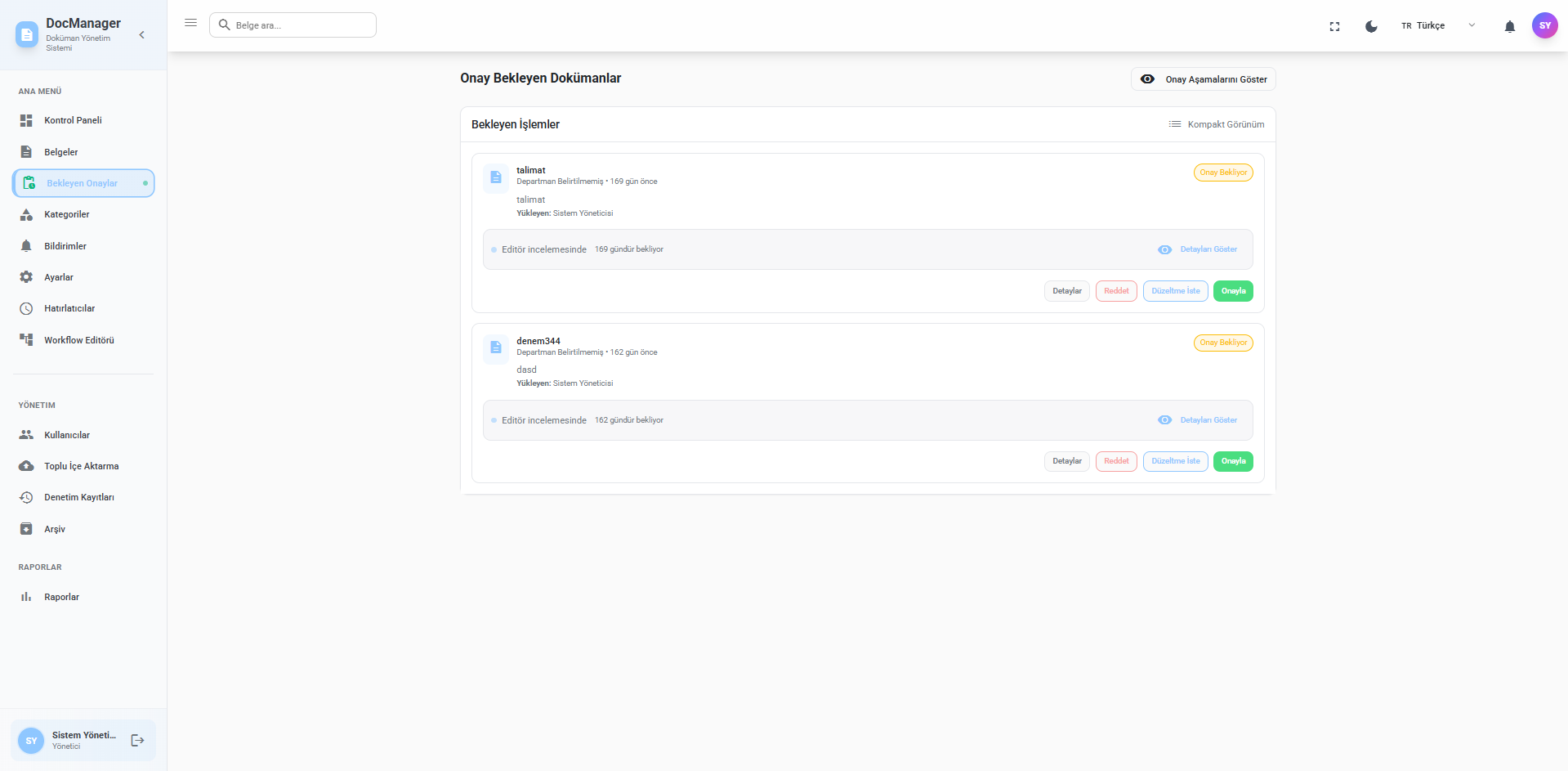
Task: Collapse the sidebar with the arrow chevron
Action: [x=141, y=34]
